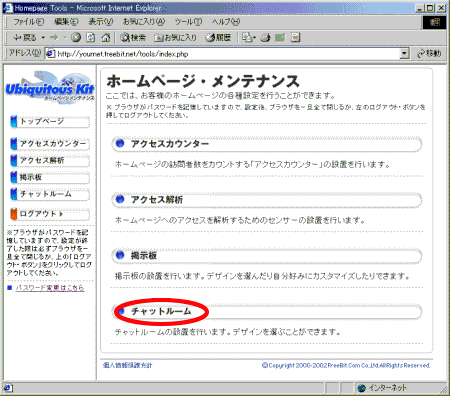Click the IE throbber logo at top right
450x396 pixels.
(435, 22)
